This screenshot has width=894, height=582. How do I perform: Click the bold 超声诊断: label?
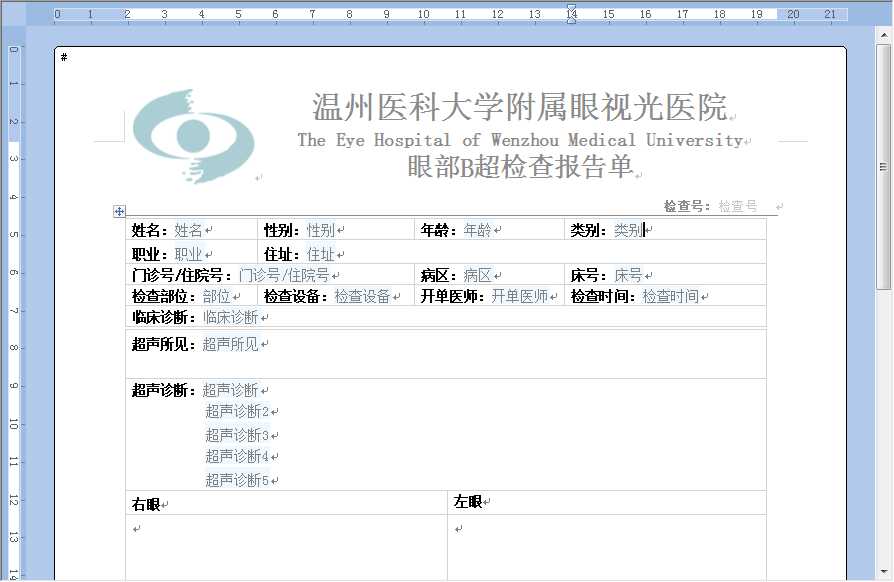164,390
